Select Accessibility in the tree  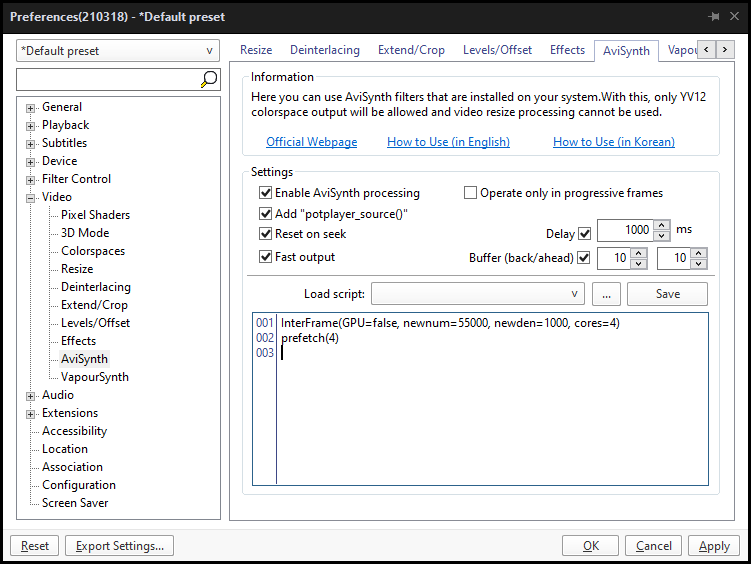coord(74,431)
